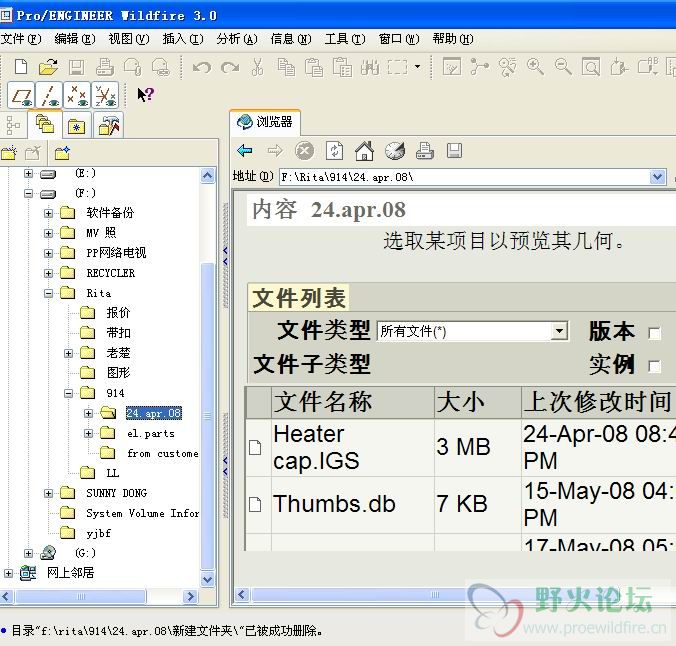Sort by 上次修改时间 column header
The width and height of the screenshot is (676, 646).
[x=598, y=402]
